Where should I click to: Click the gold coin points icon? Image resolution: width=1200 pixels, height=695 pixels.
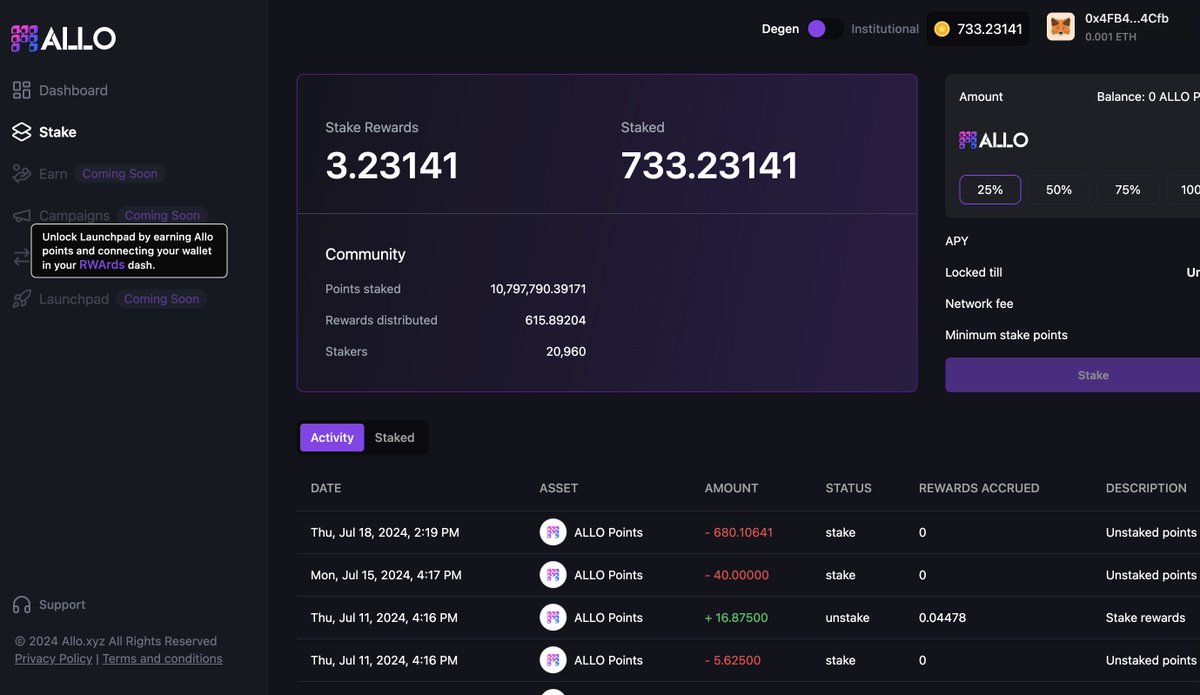942,29
